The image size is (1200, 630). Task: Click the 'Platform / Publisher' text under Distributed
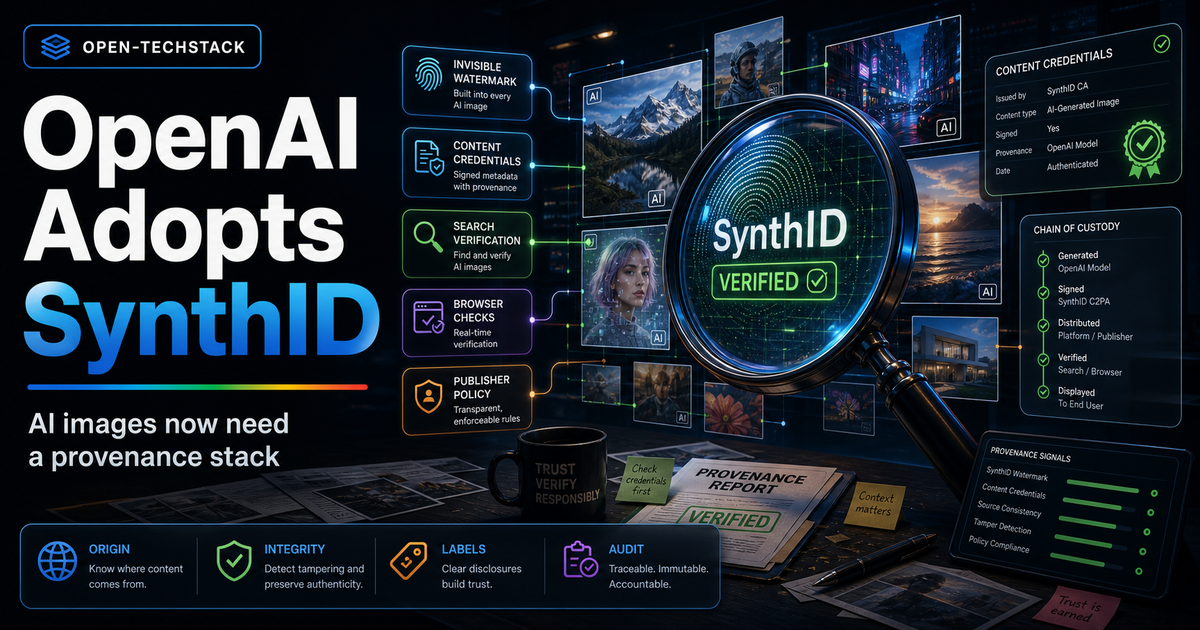1096,337
